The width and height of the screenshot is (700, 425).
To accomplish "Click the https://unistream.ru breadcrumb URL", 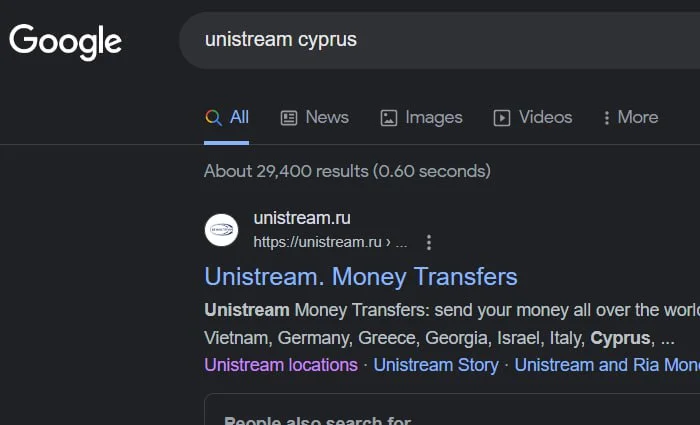I will pos(318,242).
